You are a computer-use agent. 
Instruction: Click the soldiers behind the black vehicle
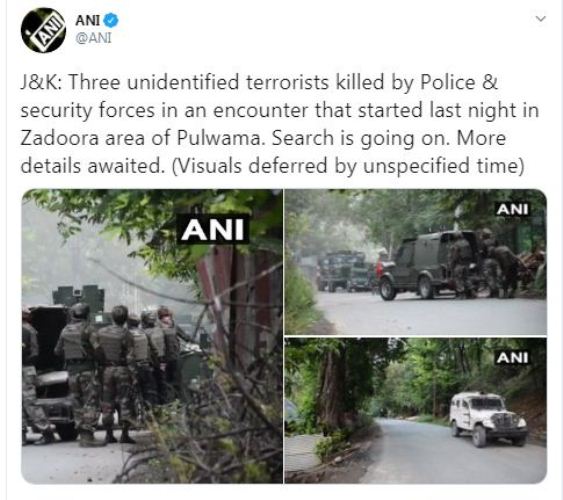click(483, 264)
